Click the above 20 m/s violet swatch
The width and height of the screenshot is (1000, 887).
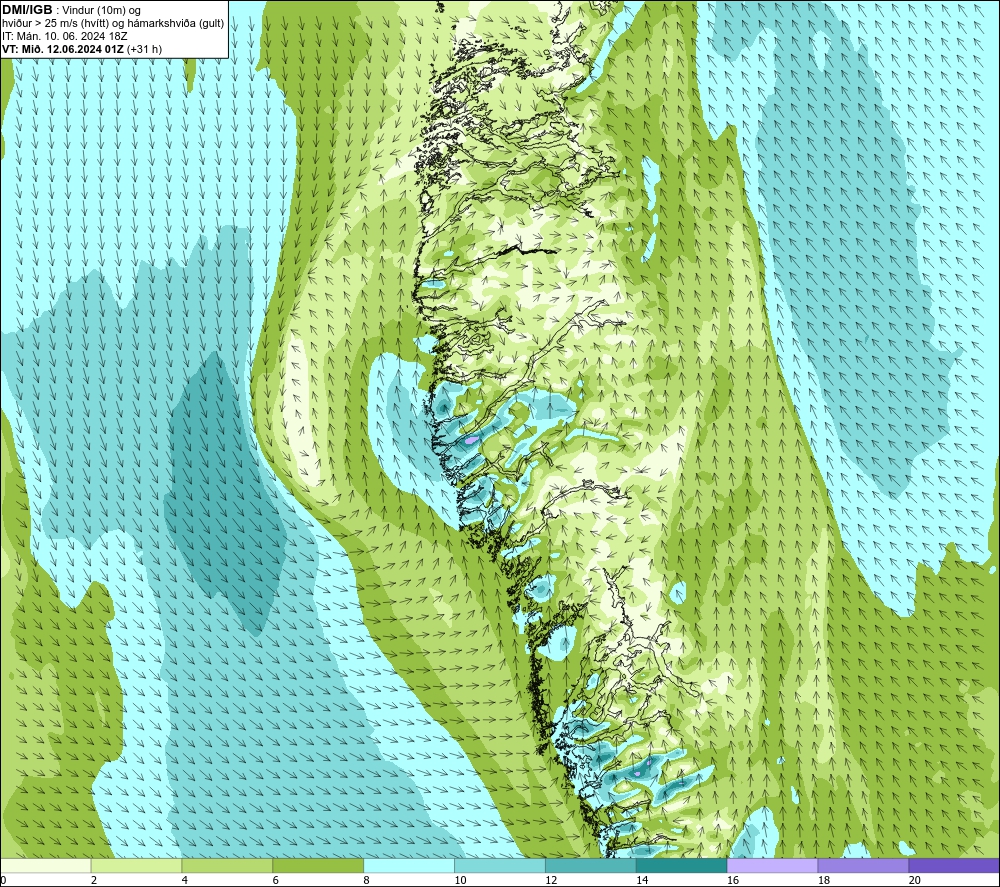(953, 865)
